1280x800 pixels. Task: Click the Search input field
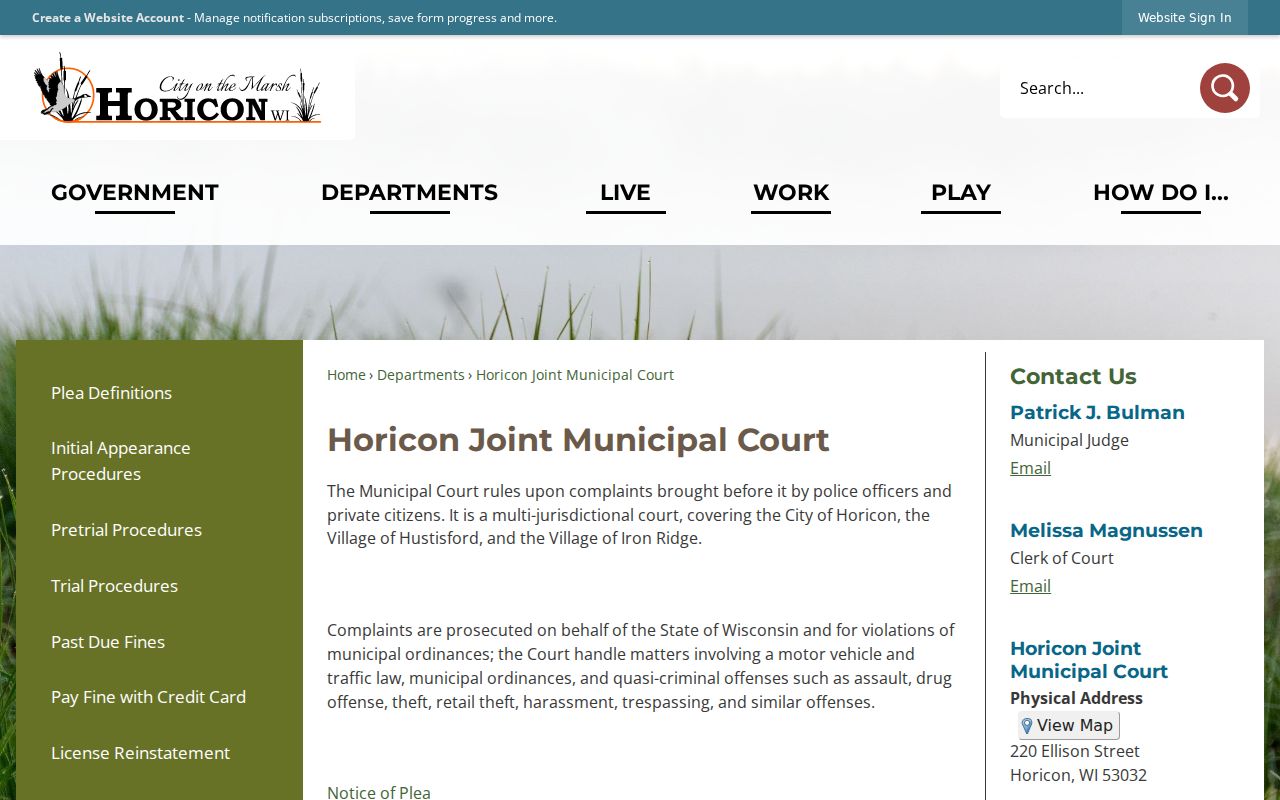pyautogui.click(x=1100, y=88)
